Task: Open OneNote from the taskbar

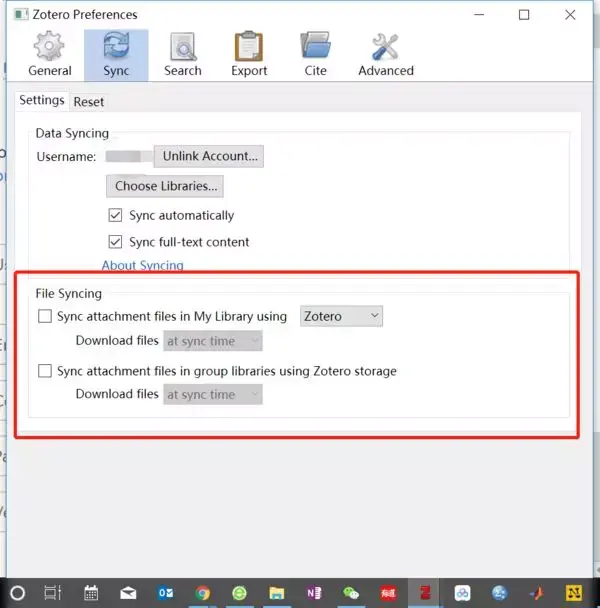Action: (x=314, y=593)
